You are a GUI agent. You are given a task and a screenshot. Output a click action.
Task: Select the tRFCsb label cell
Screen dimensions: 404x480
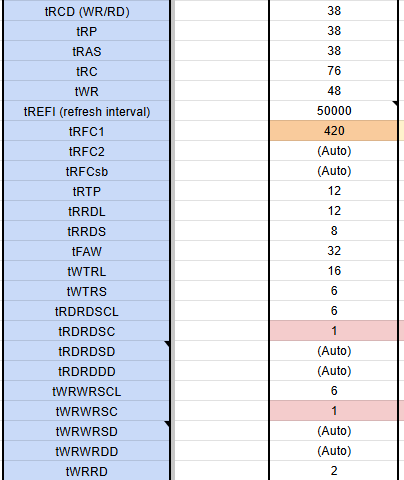tap(87, 171)
